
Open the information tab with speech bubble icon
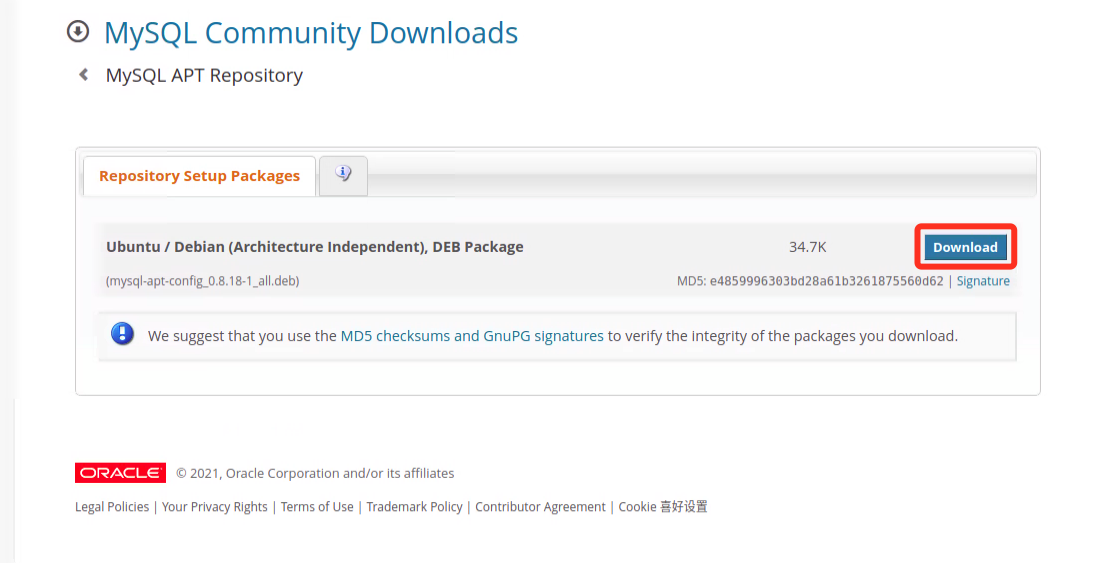(x=343, y=175)
